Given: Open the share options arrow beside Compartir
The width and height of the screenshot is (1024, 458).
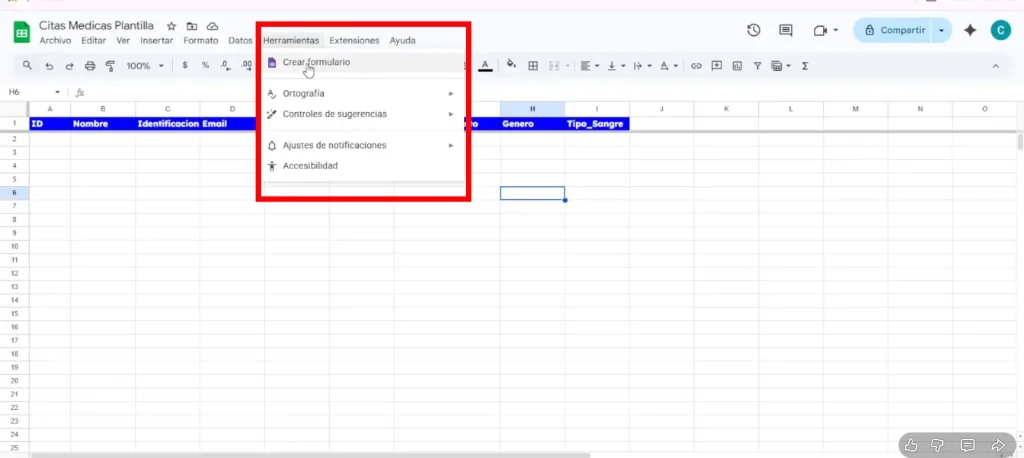Looking at the screenshot, I should pos(941,30).
